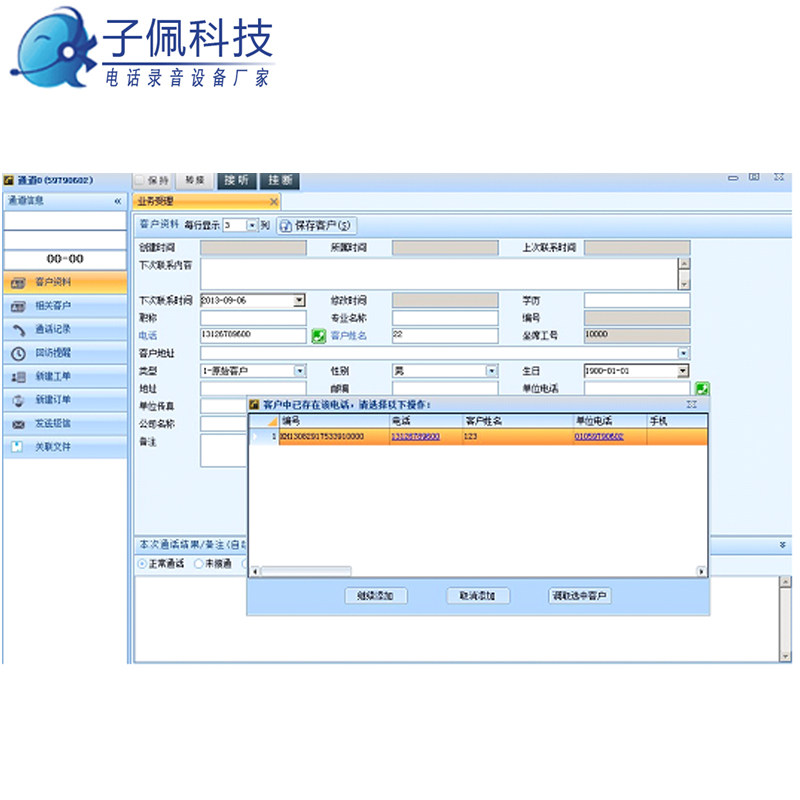This screenshot has height=800, width=800.
Task: Select the 正常通话 radio button
Action: click(x=142, y=564)
